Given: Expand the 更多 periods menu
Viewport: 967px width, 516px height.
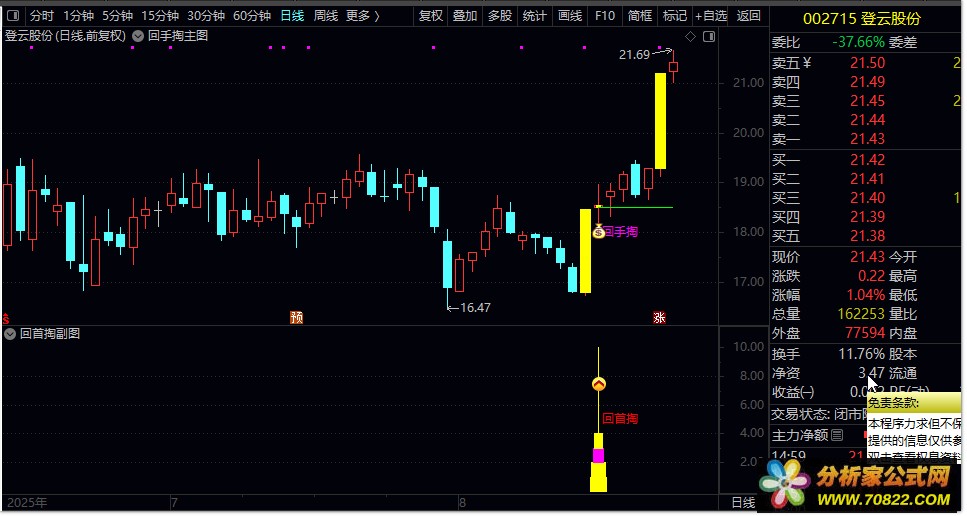Looking at the screenshot, I should point(363,15).
